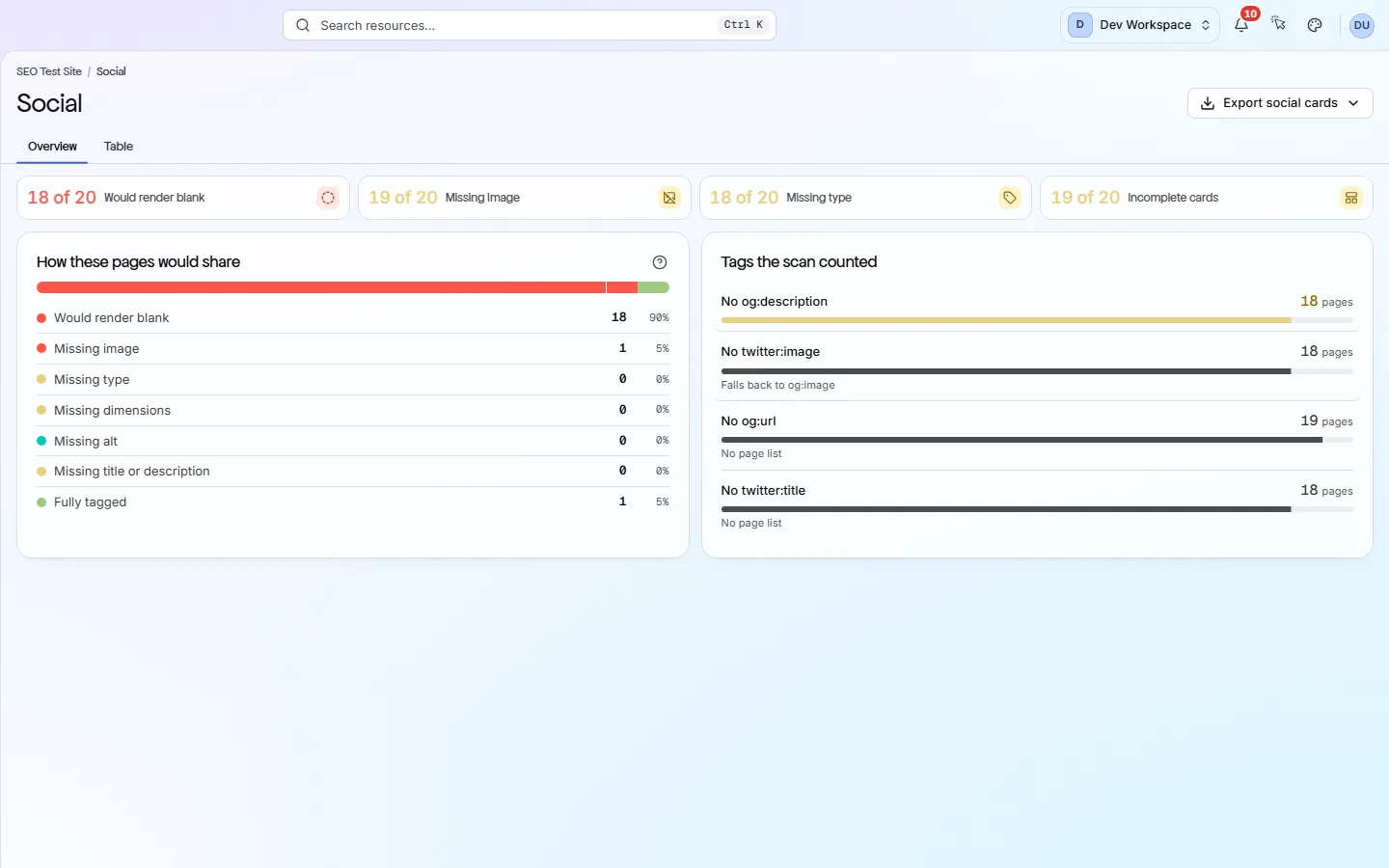The width and height of the screenshot is (1389, 868).
Task: Select the Missing alt legend row
Action: pos(353,441)
